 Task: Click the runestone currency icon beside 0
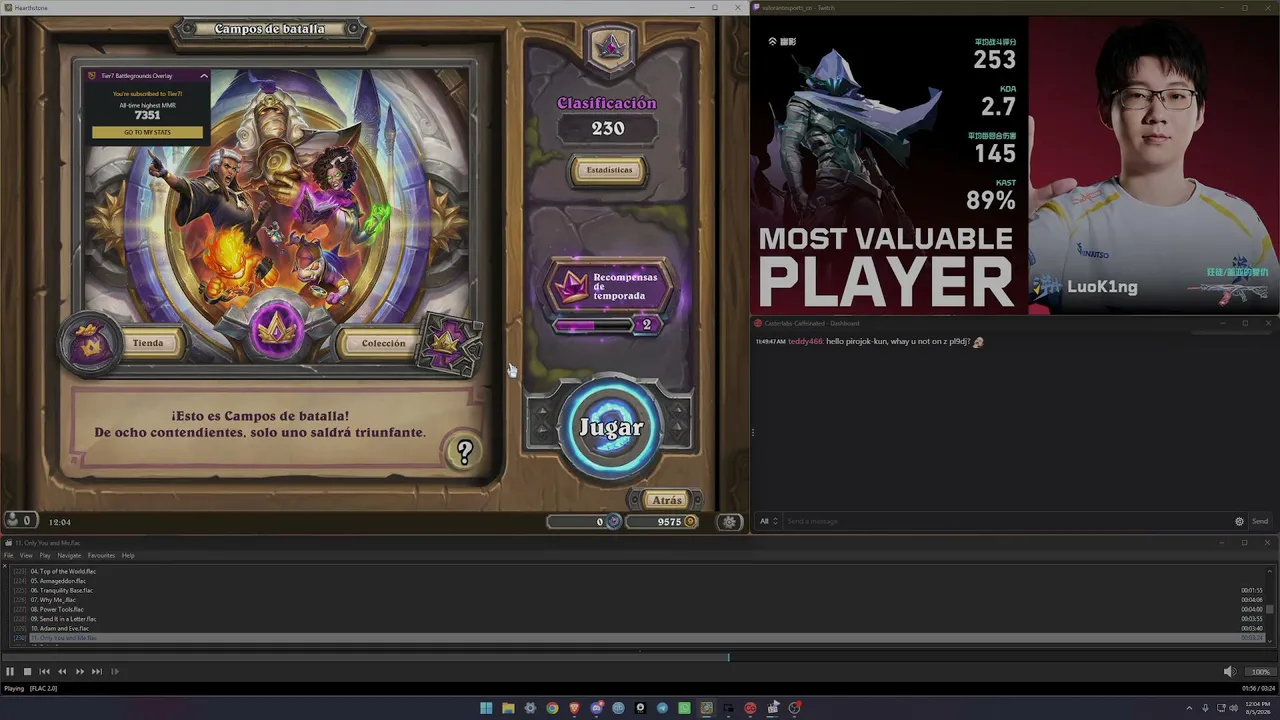[x=614, y=522]
